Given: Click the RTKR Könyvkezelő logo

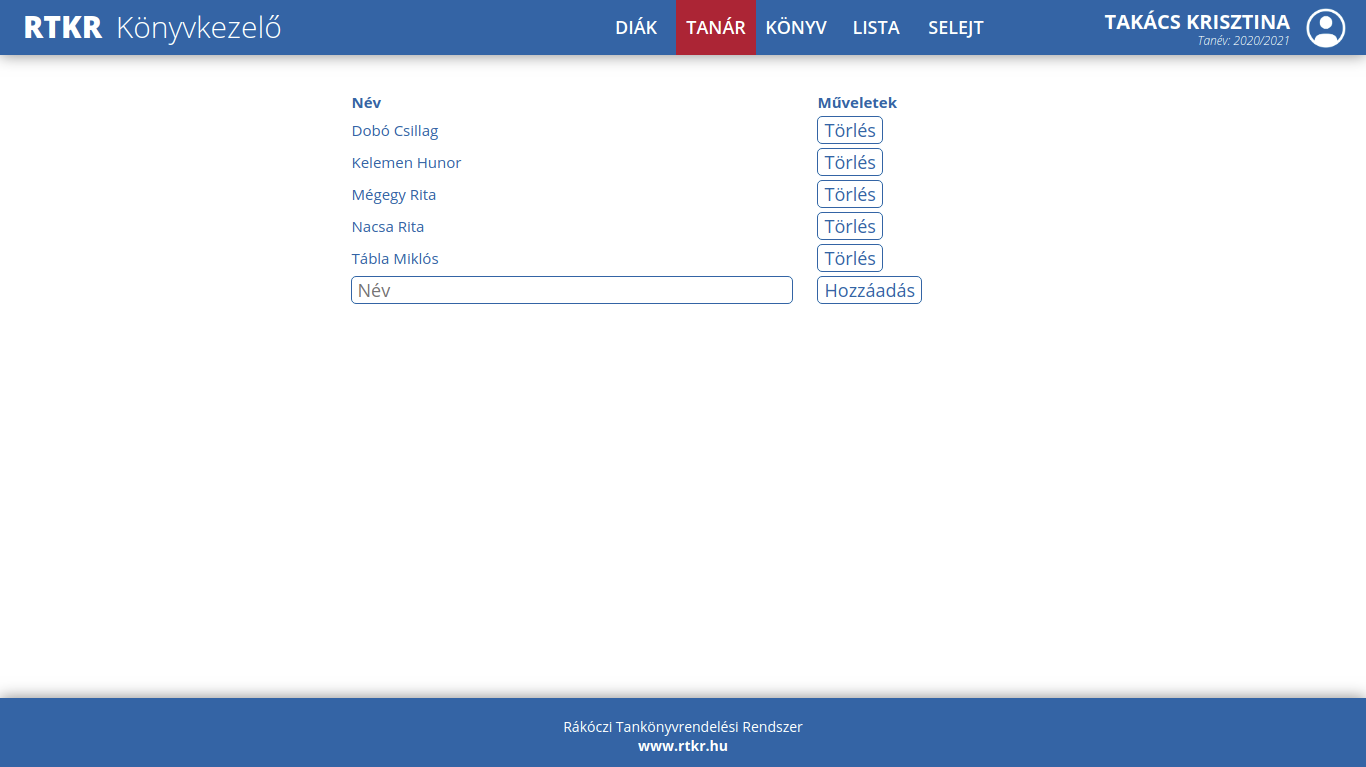Looking at the screenshot, I should [152, 28].
